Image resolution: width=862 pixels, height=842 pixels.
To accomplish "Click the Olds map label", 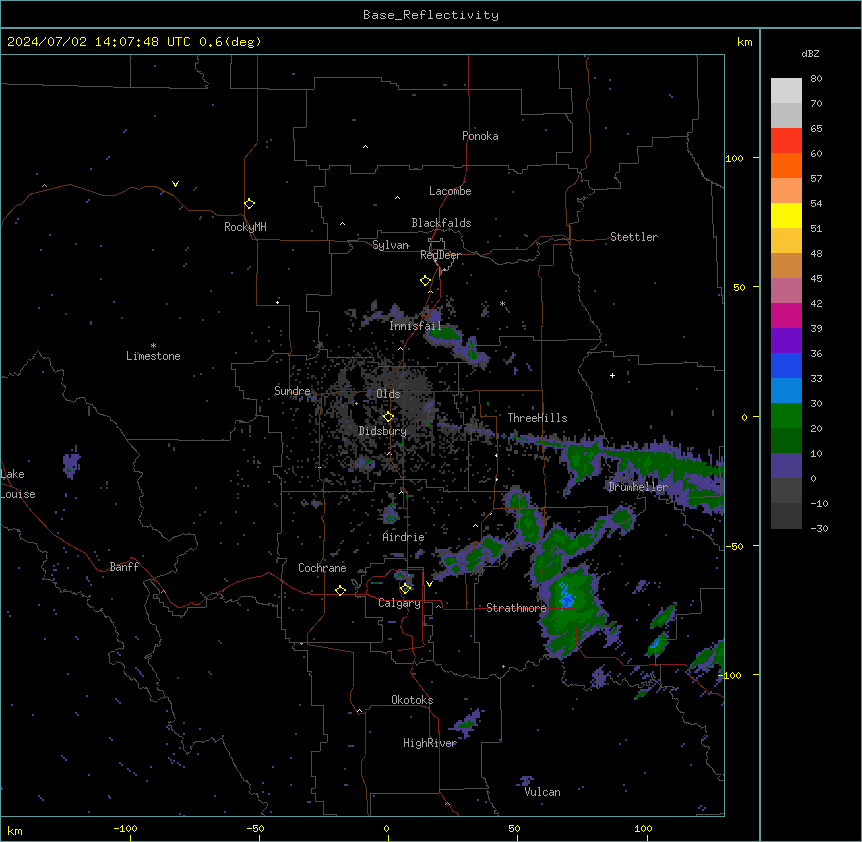I will (x=388, y=394).
